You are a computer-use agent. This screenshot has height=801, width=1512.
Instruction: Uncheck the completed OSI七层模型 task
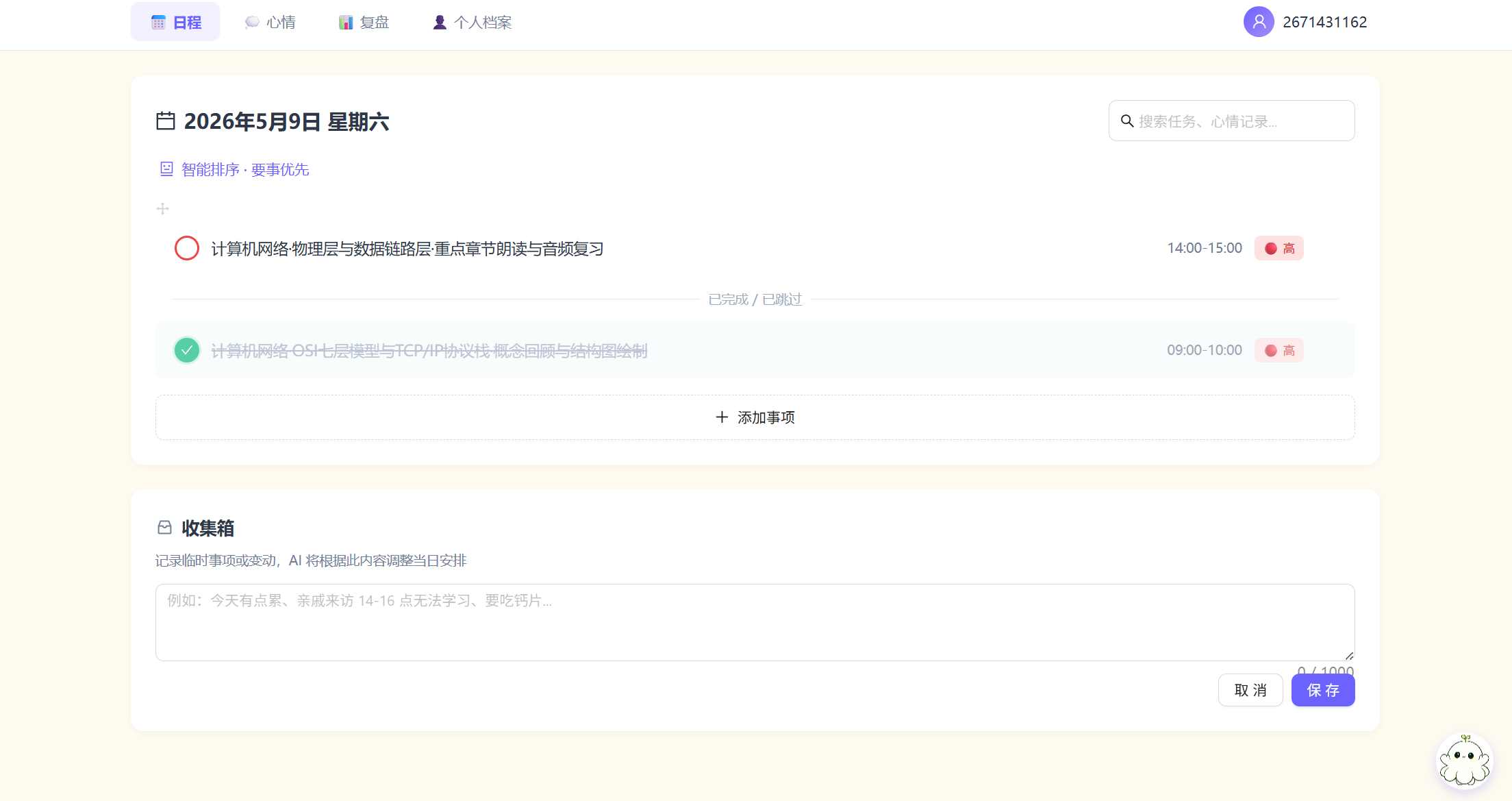pyautogui.click(x=187, y=350)
